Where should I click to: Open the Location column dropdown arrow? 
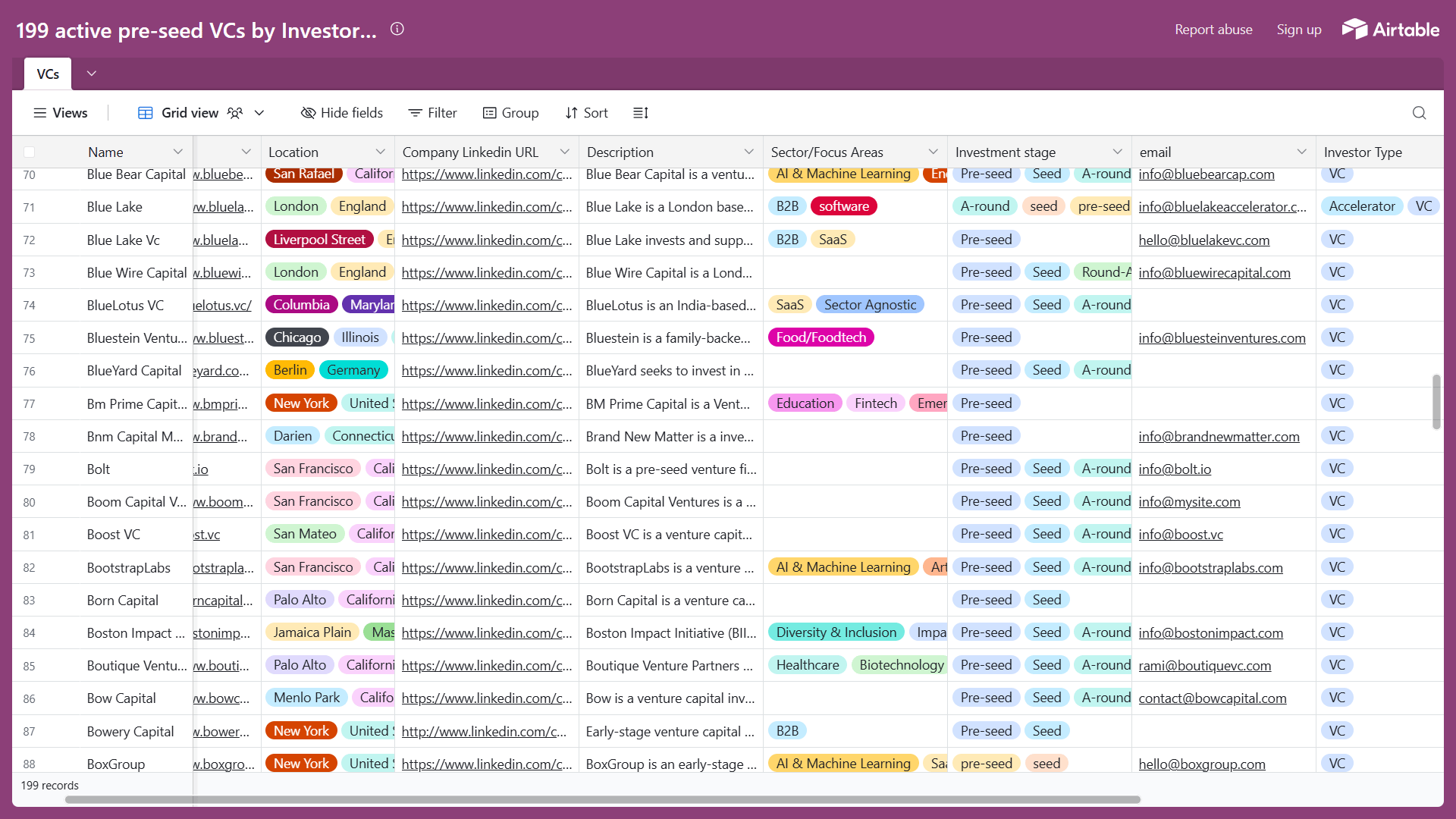pos(381,152)
